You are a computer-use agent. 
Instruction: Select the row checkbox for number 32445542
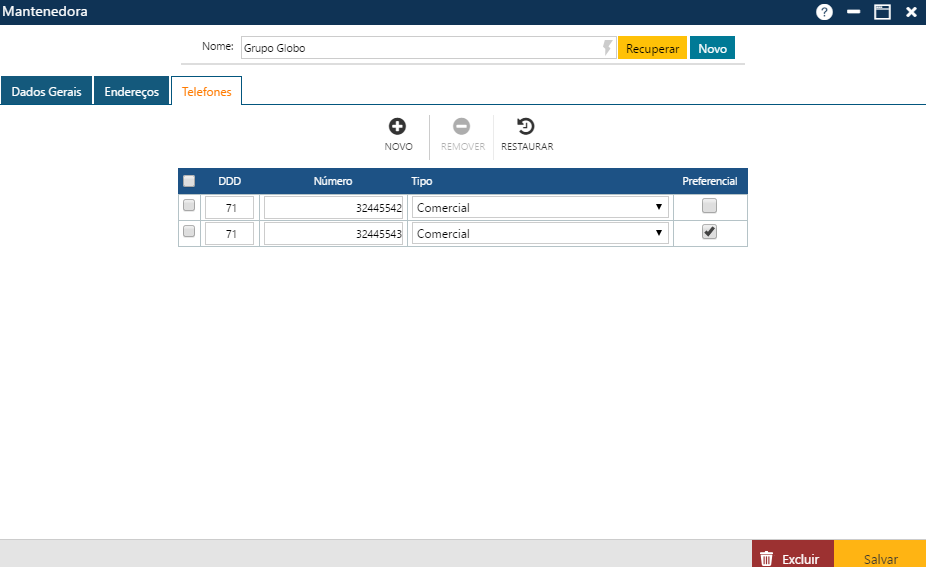[x=189, y=206]
